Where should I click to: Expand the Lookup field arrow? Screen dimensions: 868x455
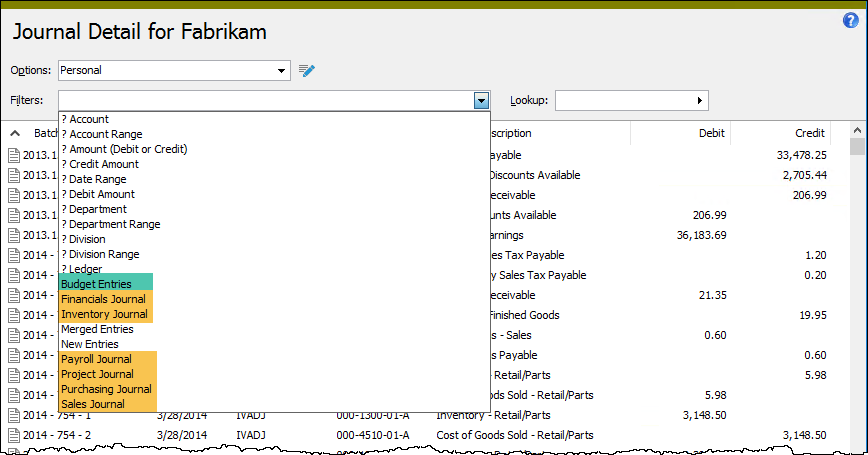tap(700, 100)
